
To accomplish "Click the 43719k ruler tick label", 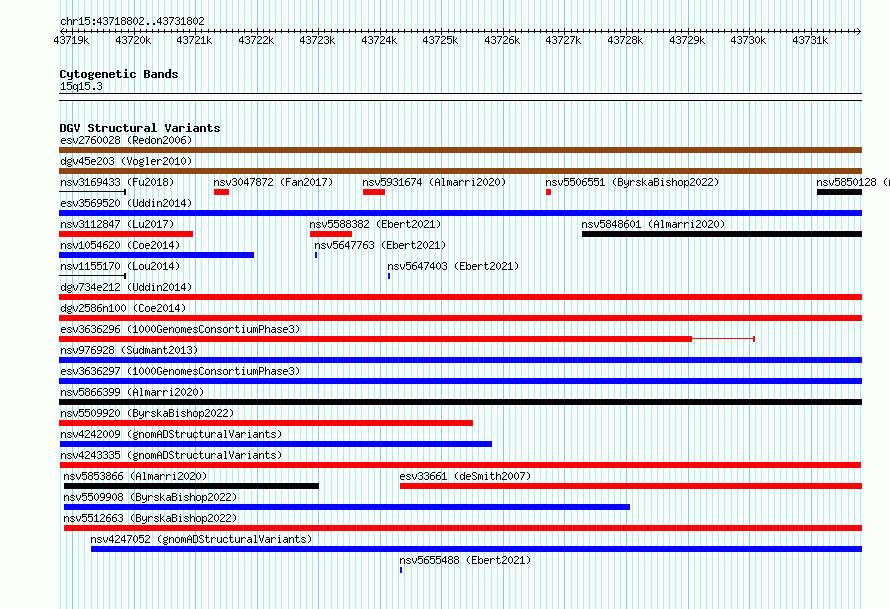I will [71, 40].
